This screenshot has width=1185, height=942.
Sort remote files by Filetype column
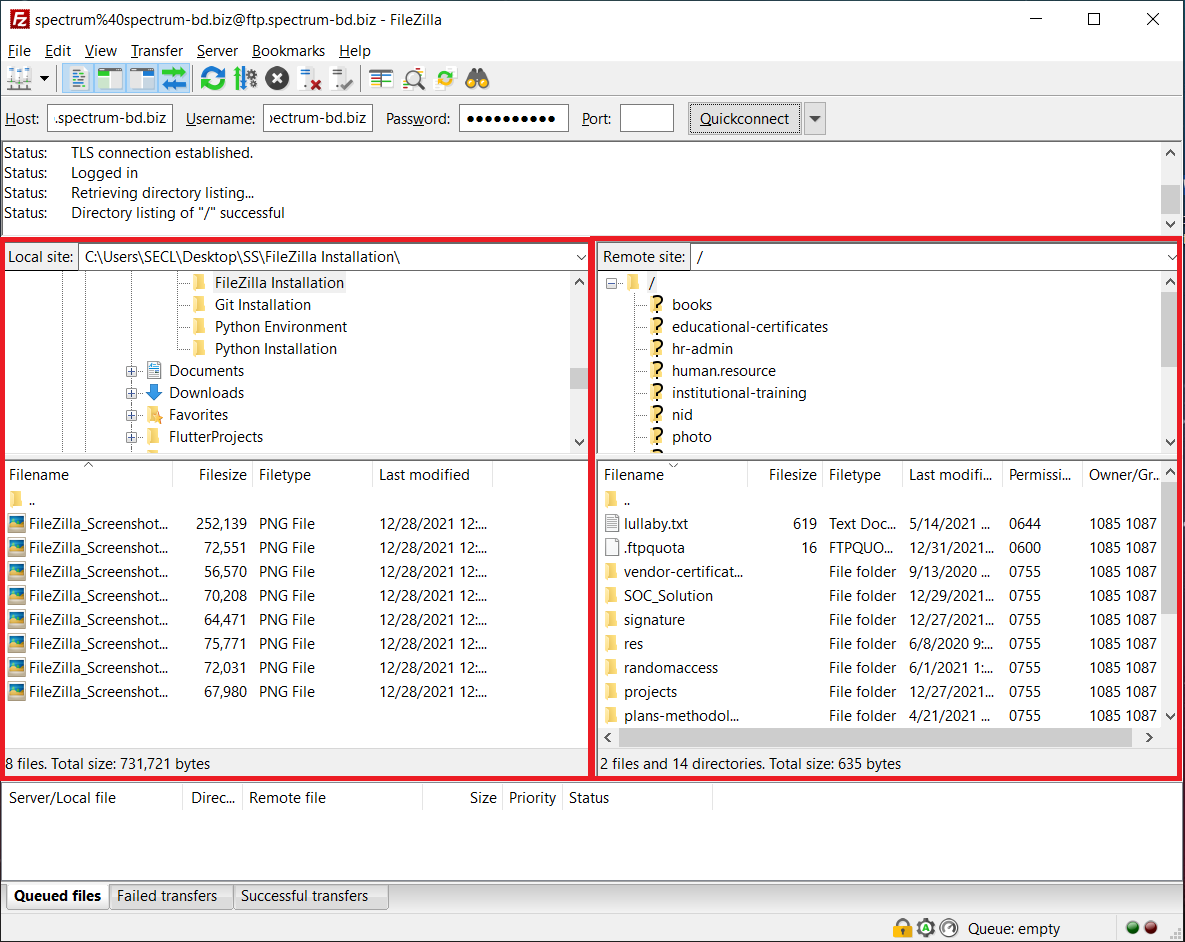point(862,475)
